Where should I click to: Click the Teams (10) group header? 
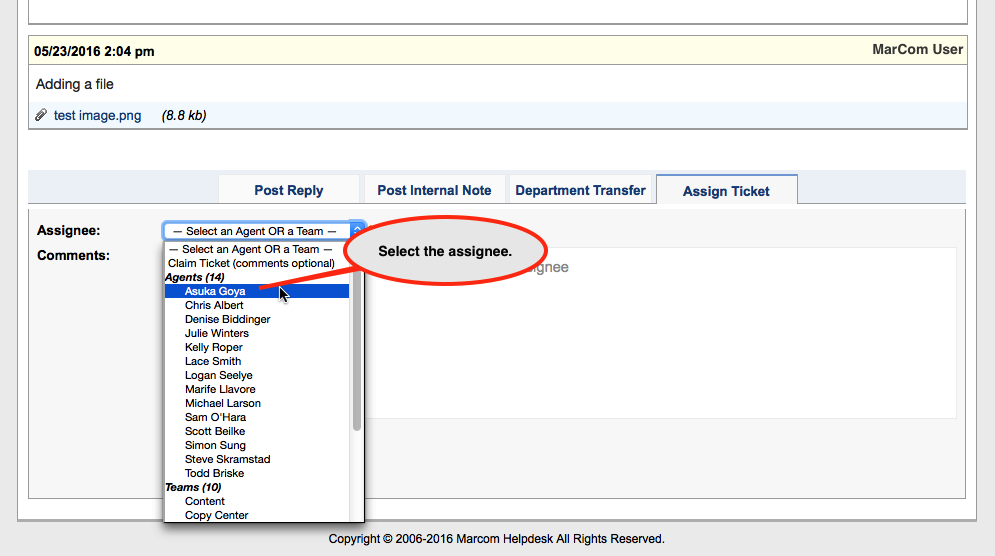point(193,487)
